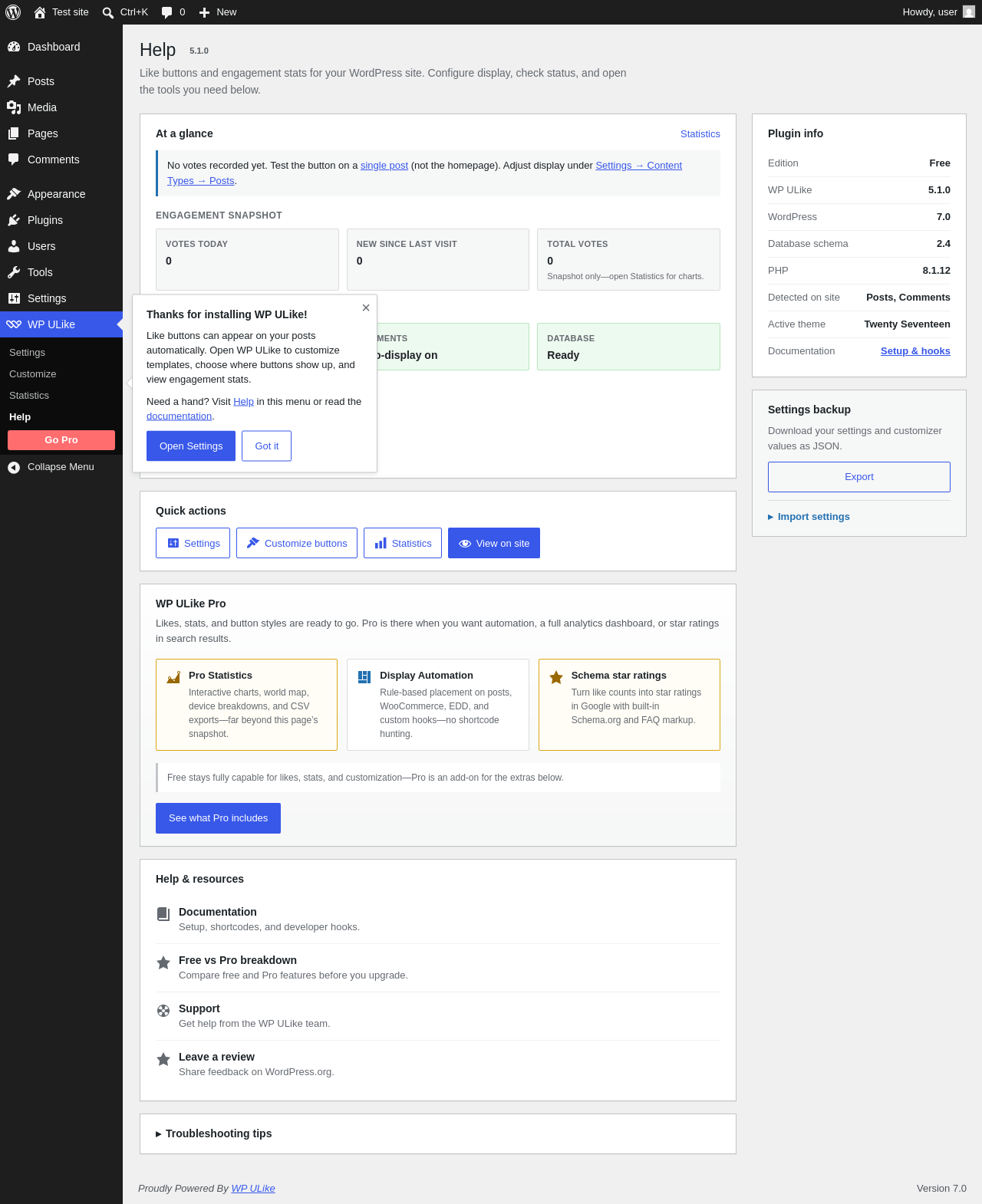982x1204 pixels.
Task: Open the Documentation resource row
Action: pyautogui.click(x=438, y=919)
